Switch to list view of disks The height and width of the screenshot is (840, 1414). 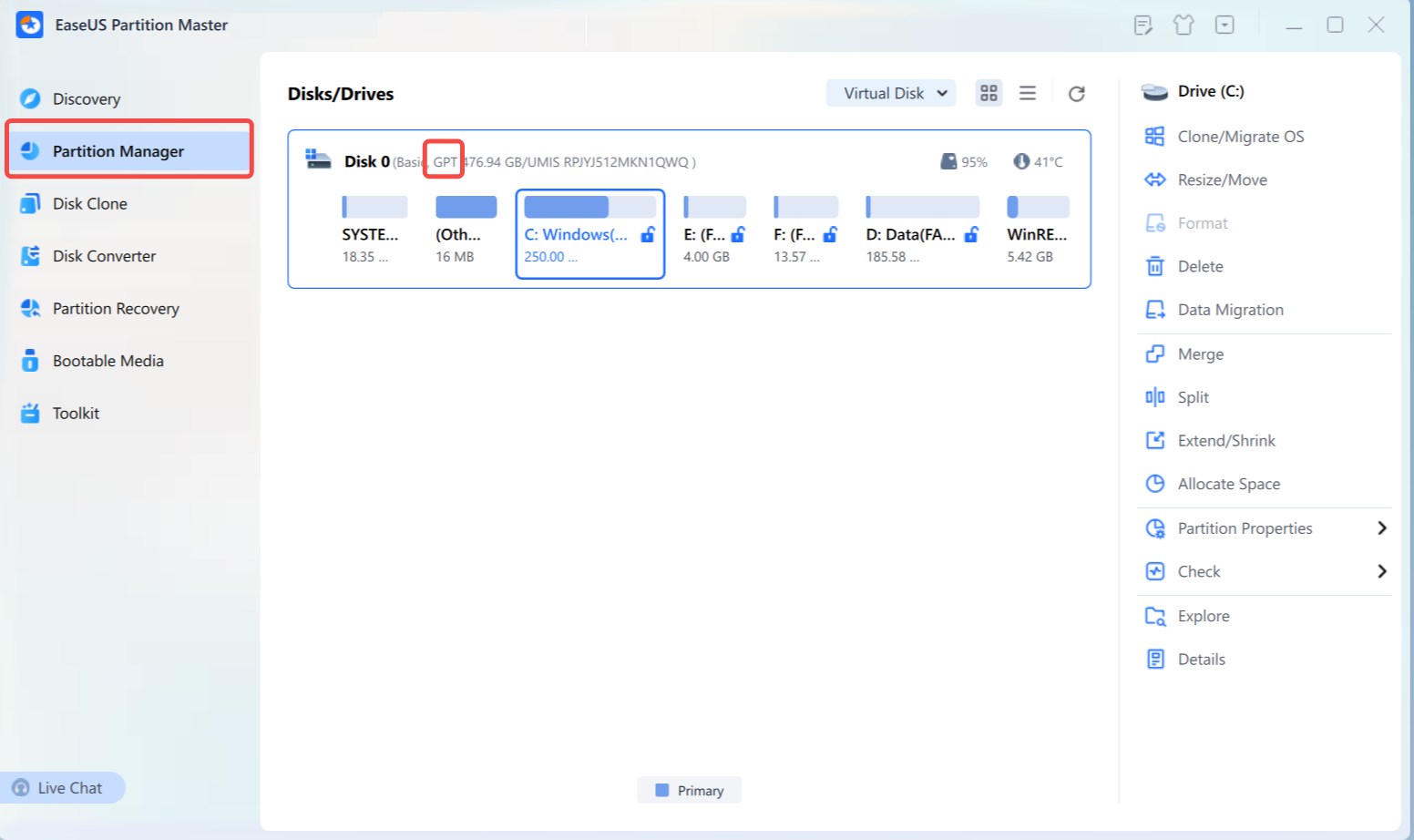pyautogui.click(x=1028, y=93)
